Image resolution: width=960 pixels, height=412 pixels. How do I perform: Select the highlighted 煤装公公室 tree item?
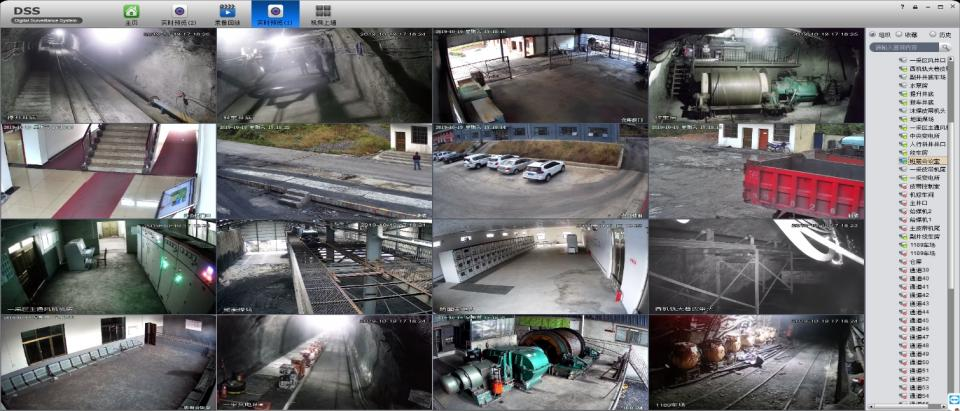[923, 160]
